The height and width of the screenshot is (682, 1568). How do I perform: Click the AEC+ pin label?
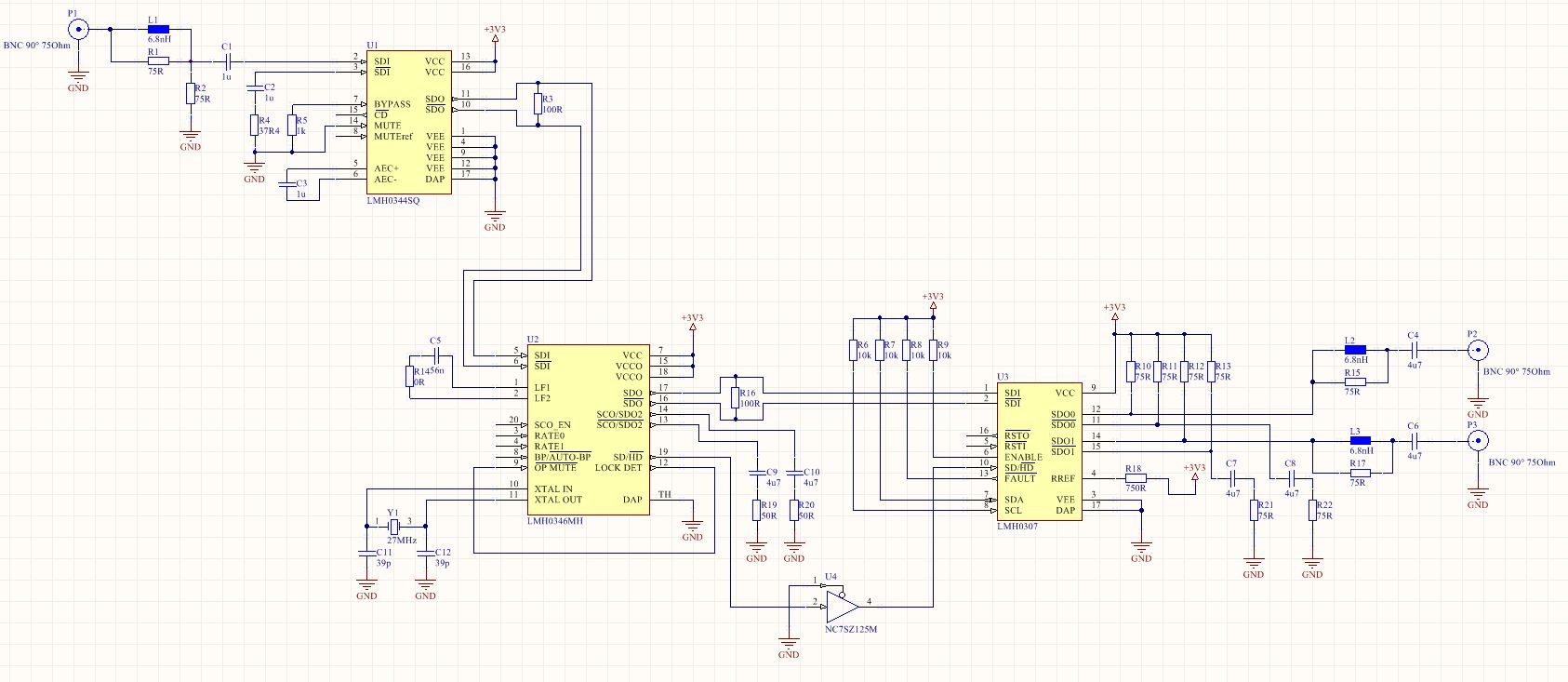tap(386, 168)
